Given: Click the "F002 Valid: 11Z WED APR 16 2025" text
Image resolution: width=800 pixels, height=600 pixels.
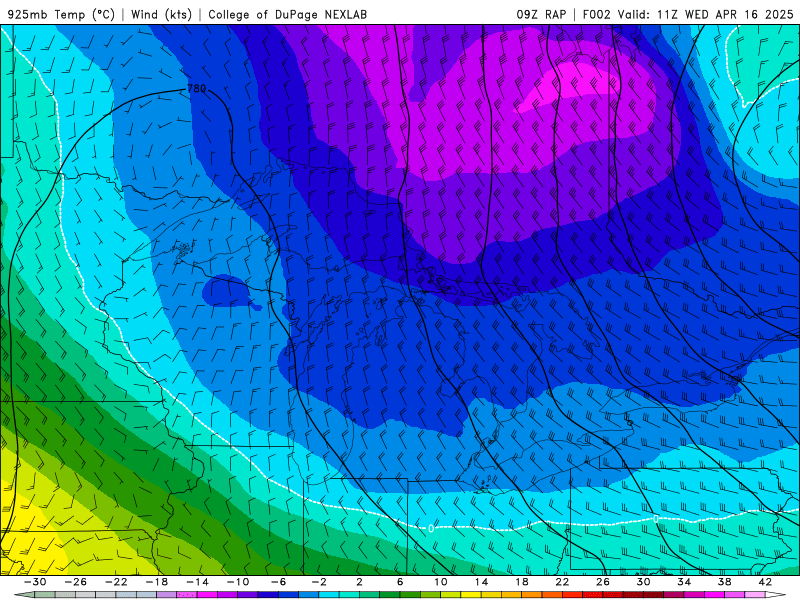Looking at the screenshot, I should (x=688, y=14).
